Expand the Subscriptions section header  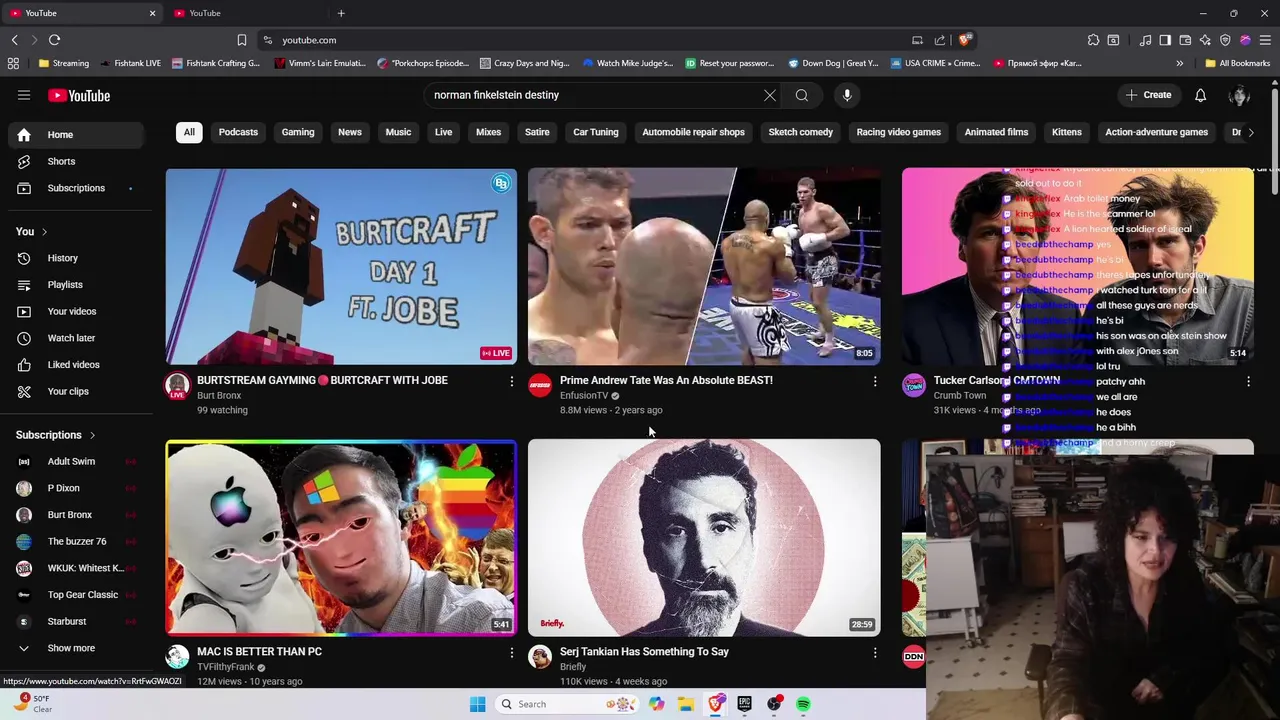56,435
